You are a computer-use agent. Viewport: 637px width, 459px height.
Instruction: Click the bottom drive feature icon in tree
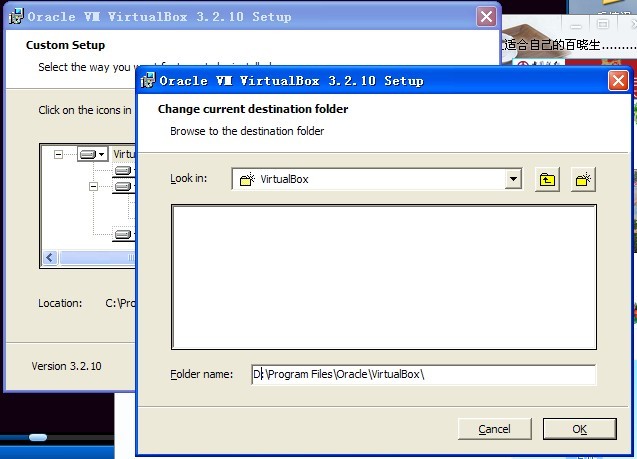tap(123, 234)
